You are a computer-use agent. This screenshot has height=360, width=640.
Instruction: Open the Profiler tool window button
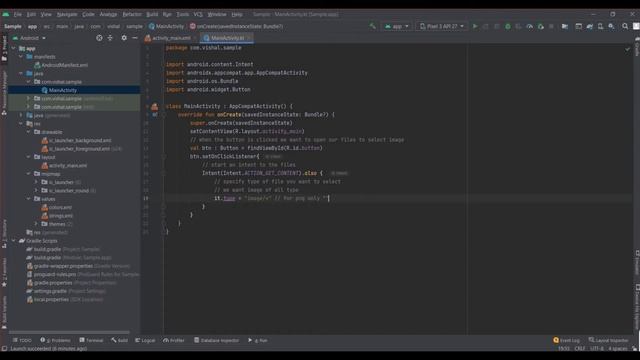[174, 340]
